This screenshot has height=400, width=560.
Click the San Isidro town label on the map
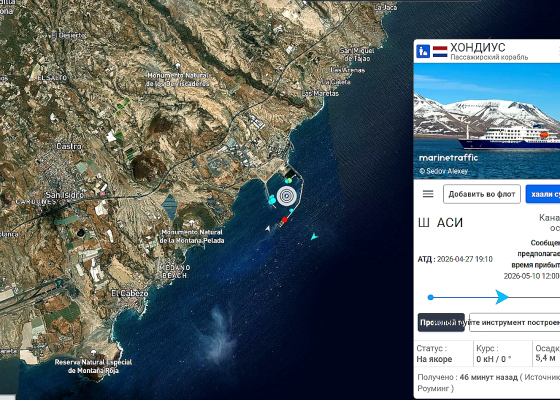pyautogui.click(x=65, y=195)
